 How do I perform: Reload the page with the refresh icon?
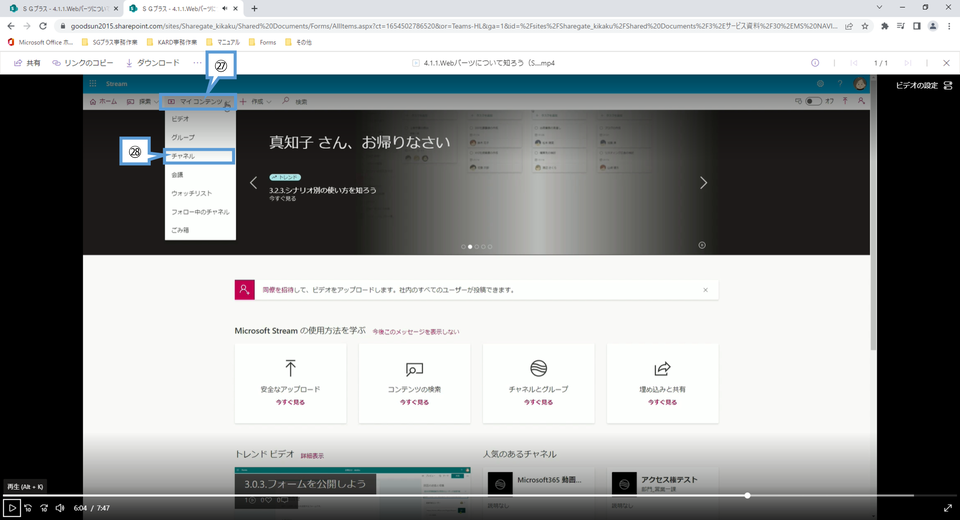[43, 26]
